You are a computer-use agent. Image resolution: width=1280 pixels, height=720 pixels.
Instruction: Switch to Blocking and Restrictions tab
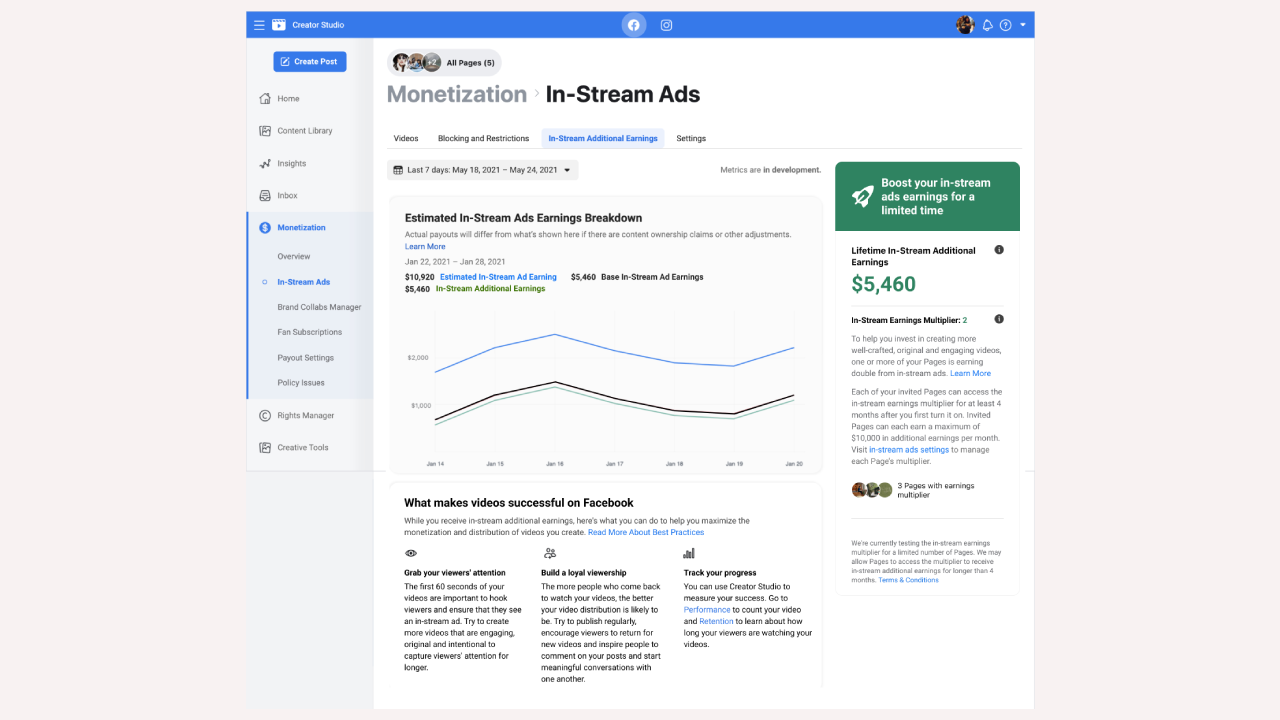tap(483, 138)
